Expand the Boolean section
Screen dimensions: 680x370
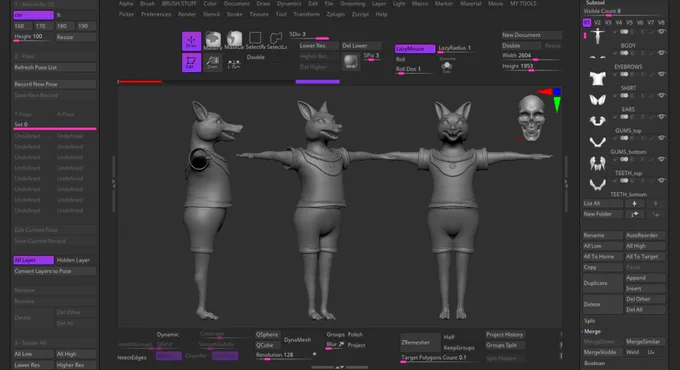click(594, 363)
